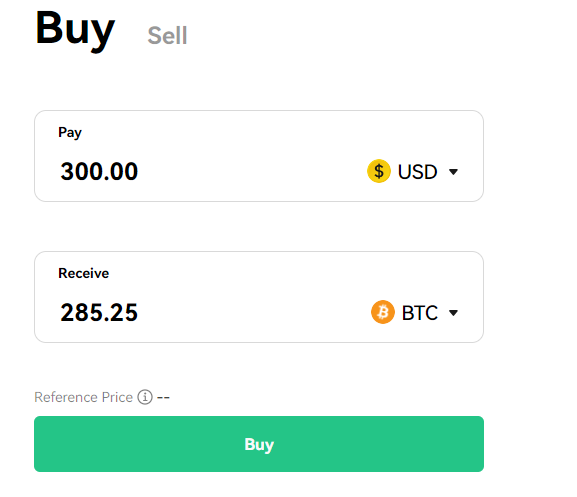Screen dimensions: 577x497
Task: Focus the Pay amount showing 300.00
Action: (x=99, y=171)
